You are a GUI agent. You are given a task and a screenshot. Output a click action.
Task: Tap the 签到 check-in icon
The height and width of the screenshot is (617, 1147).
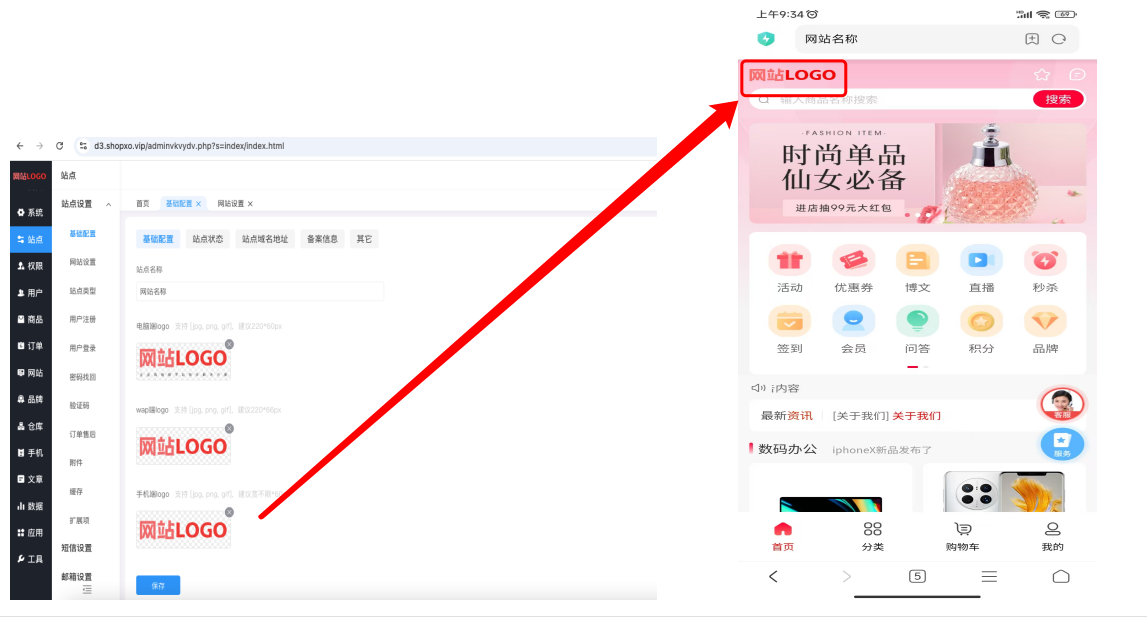coord(789,321)
